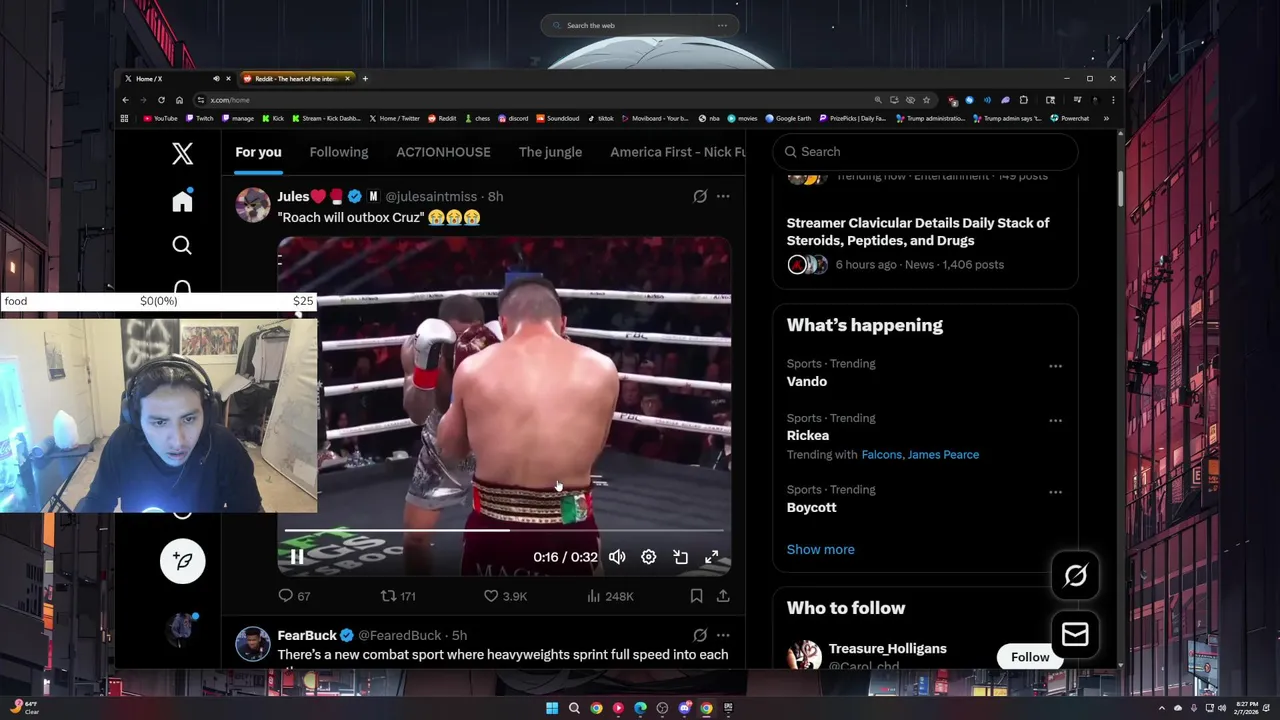The width and height of the screenshot is (1280, 720).
Task: Click the Chrome home button
Action: coord(179,100)
